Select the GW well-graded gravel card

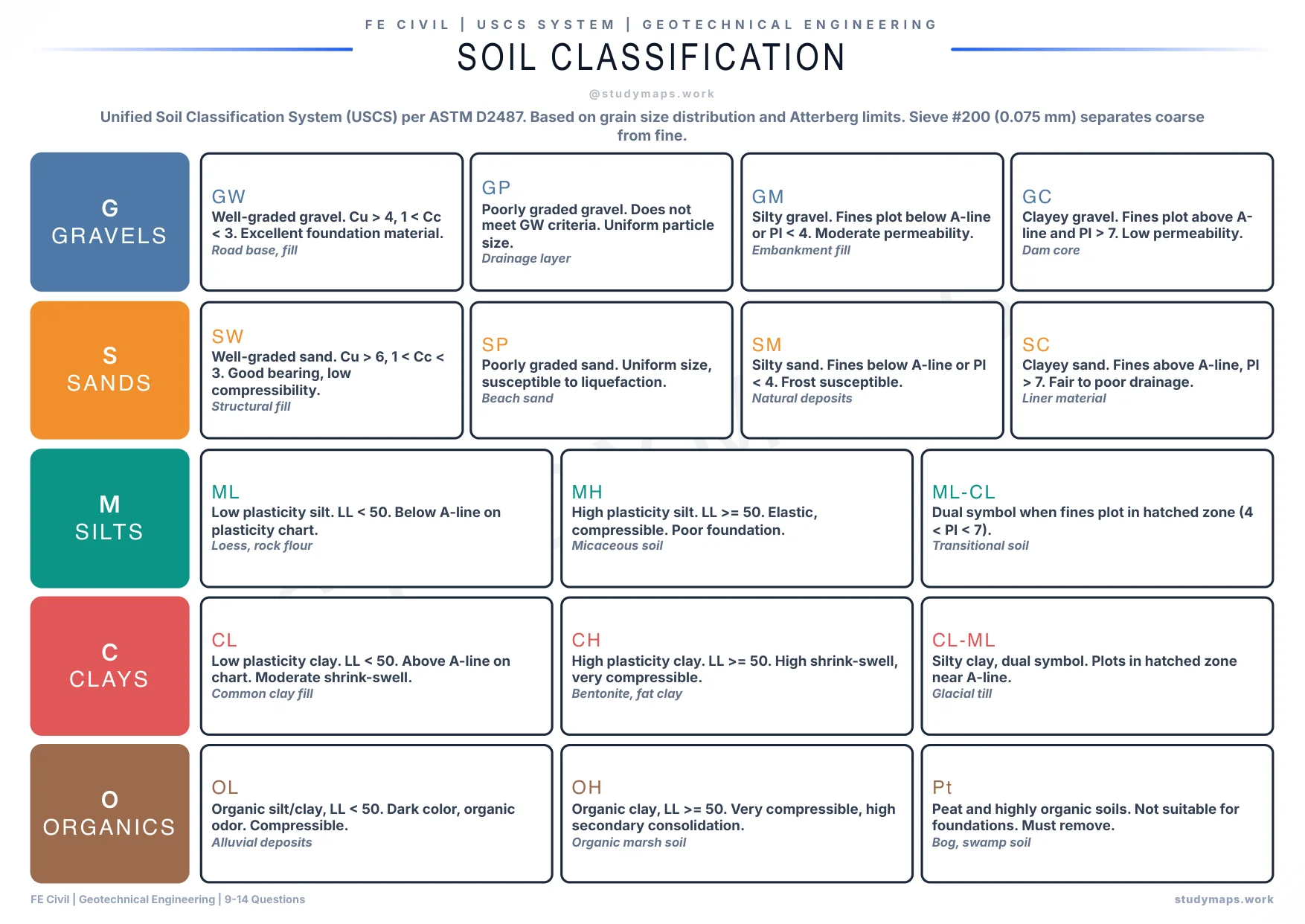pyautogui.click(x=331, y=222)
